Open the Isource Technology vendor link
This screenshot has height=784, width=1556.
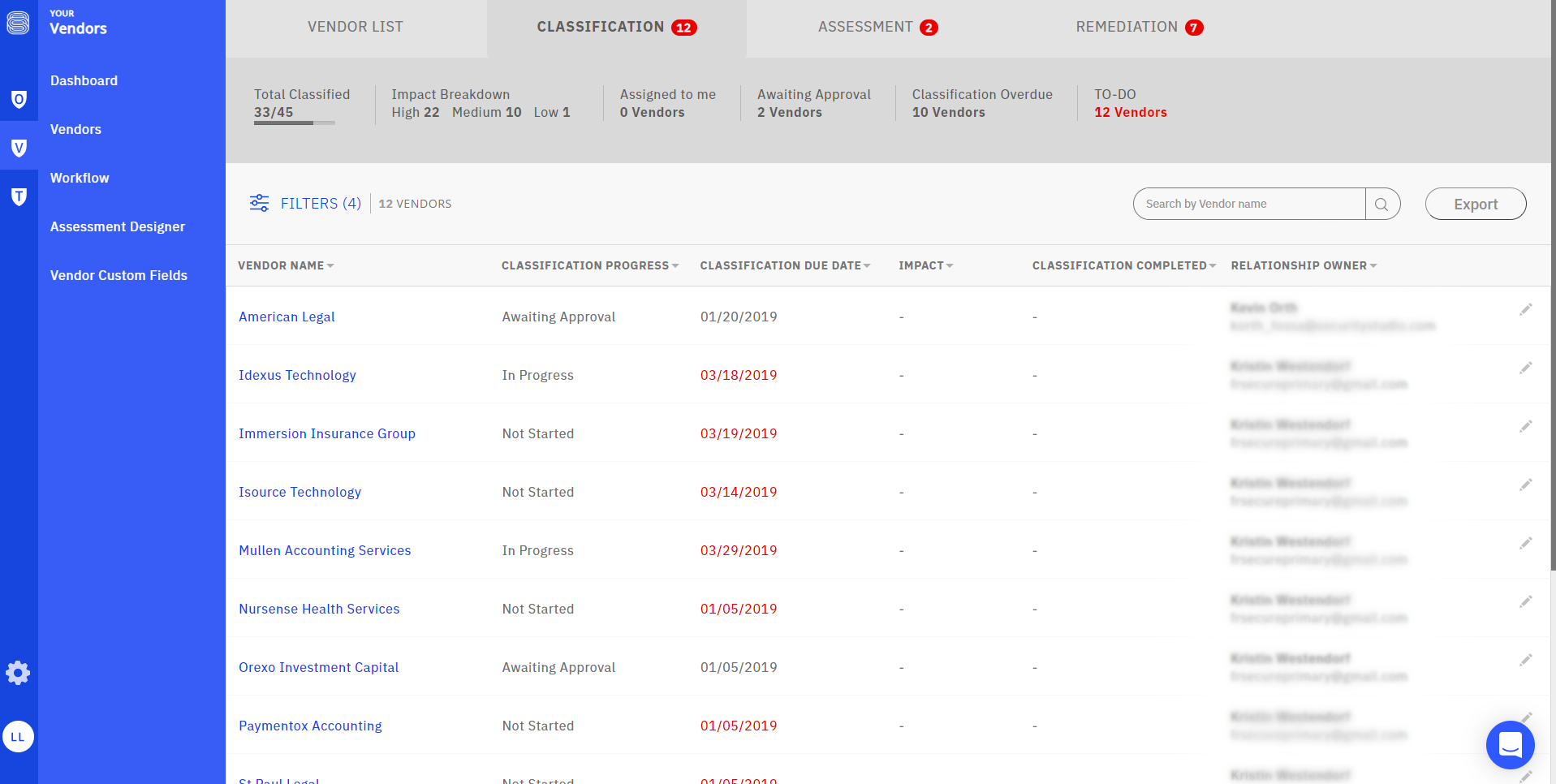click(300, 492)
